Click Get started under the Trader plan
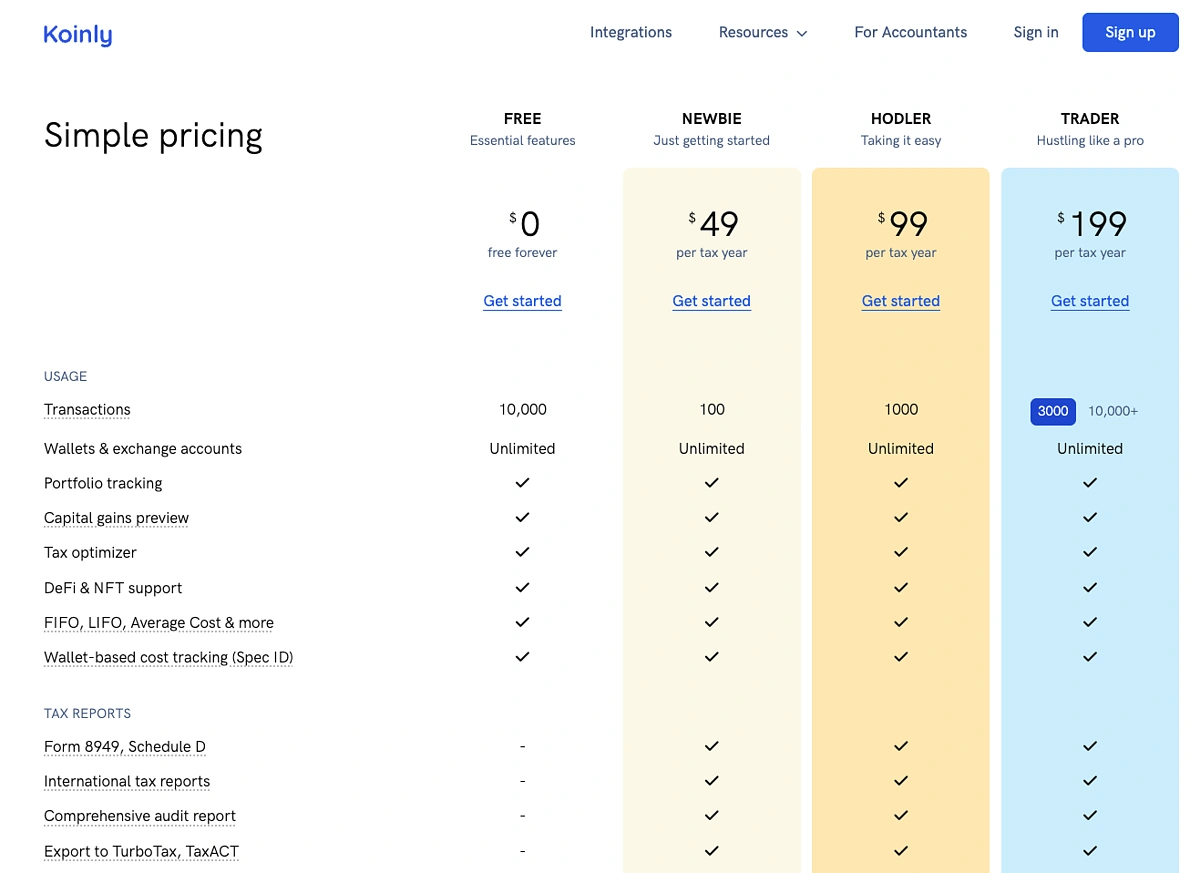This screenshot has width=1200, height=873. [x=1089, y=301]
